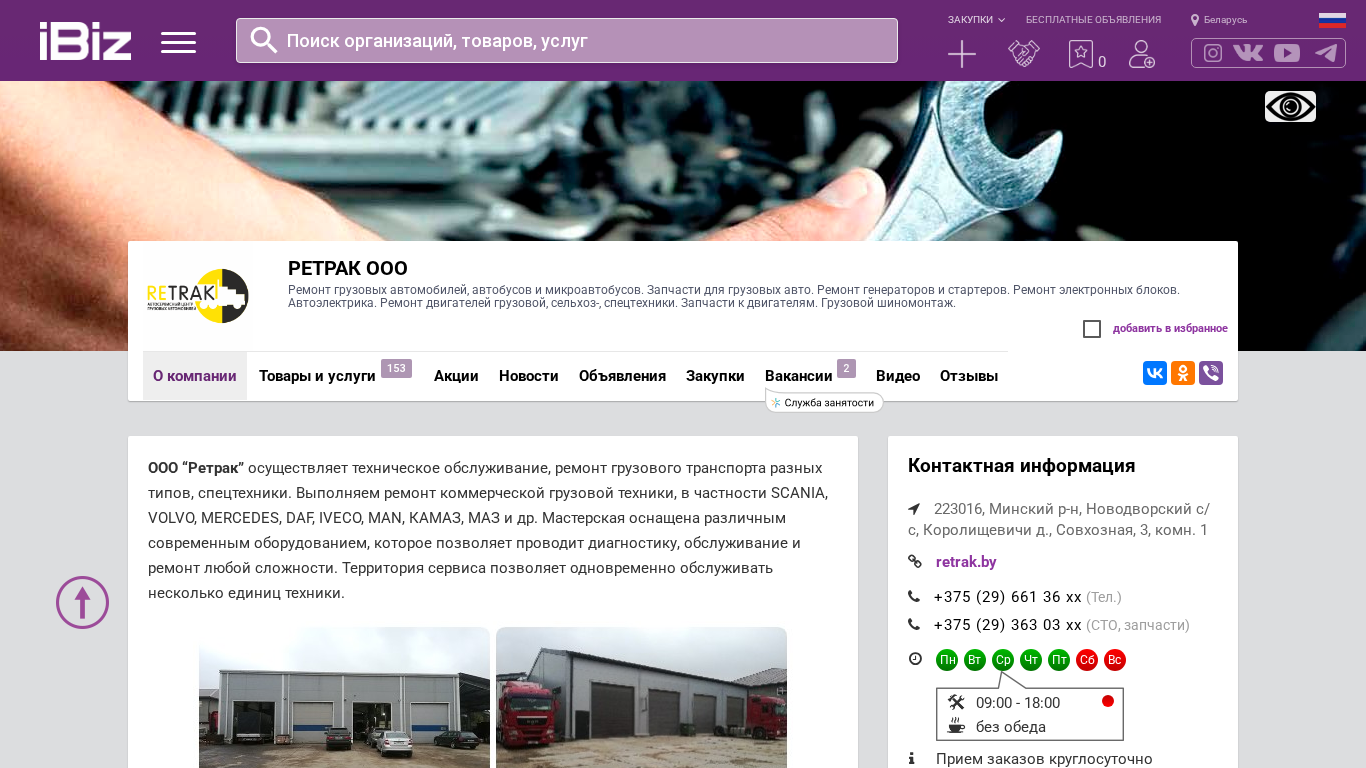This screenshot has height=768, width=1366.
Task: Open the hamburger menu icon
Action: click(178, 42)
